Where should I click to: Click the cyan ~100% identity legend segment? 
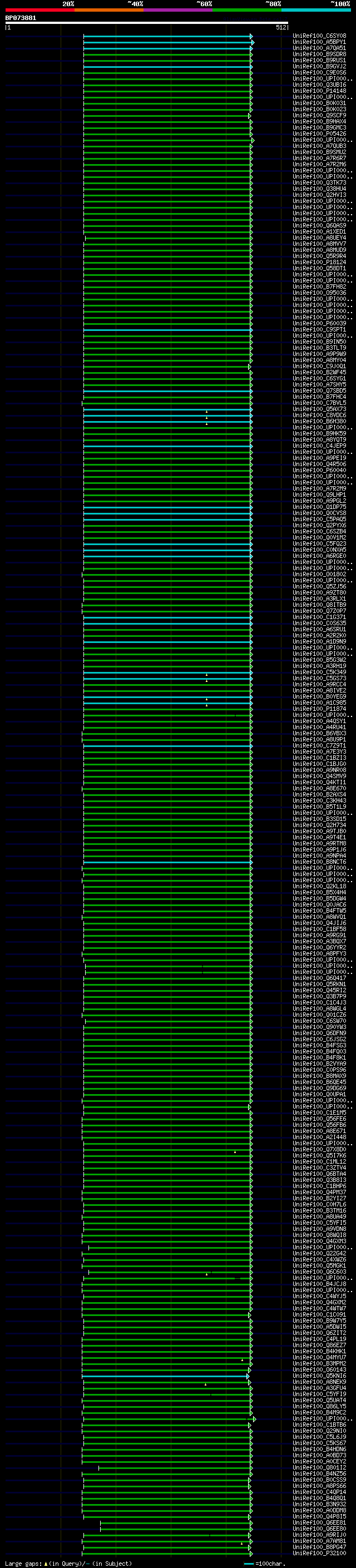coord(316,10)
